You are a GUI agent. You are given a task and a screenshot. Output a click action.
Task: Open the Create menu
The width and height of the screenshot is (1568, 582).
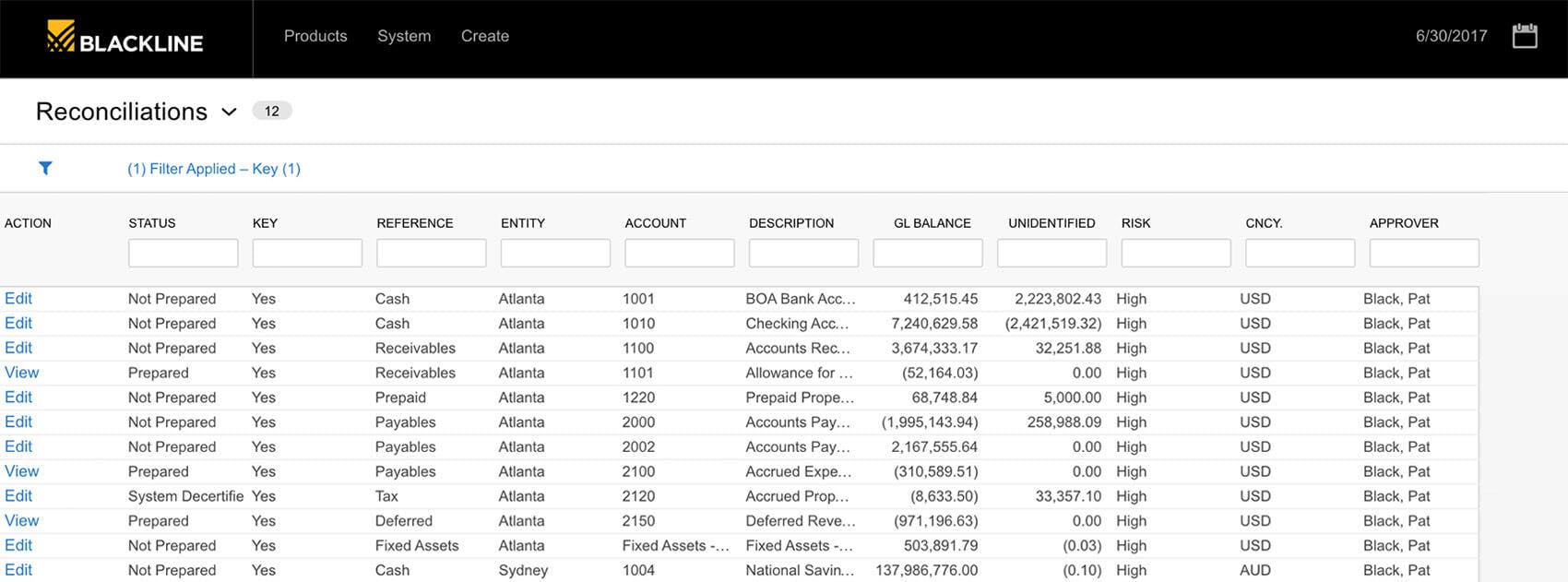click(x=485, y=36)
